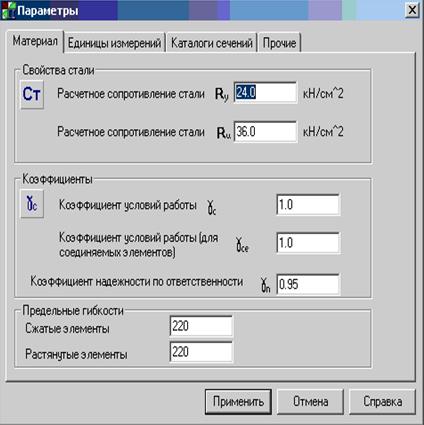
Task: Select the Материал tab
Action: point(35,41)
